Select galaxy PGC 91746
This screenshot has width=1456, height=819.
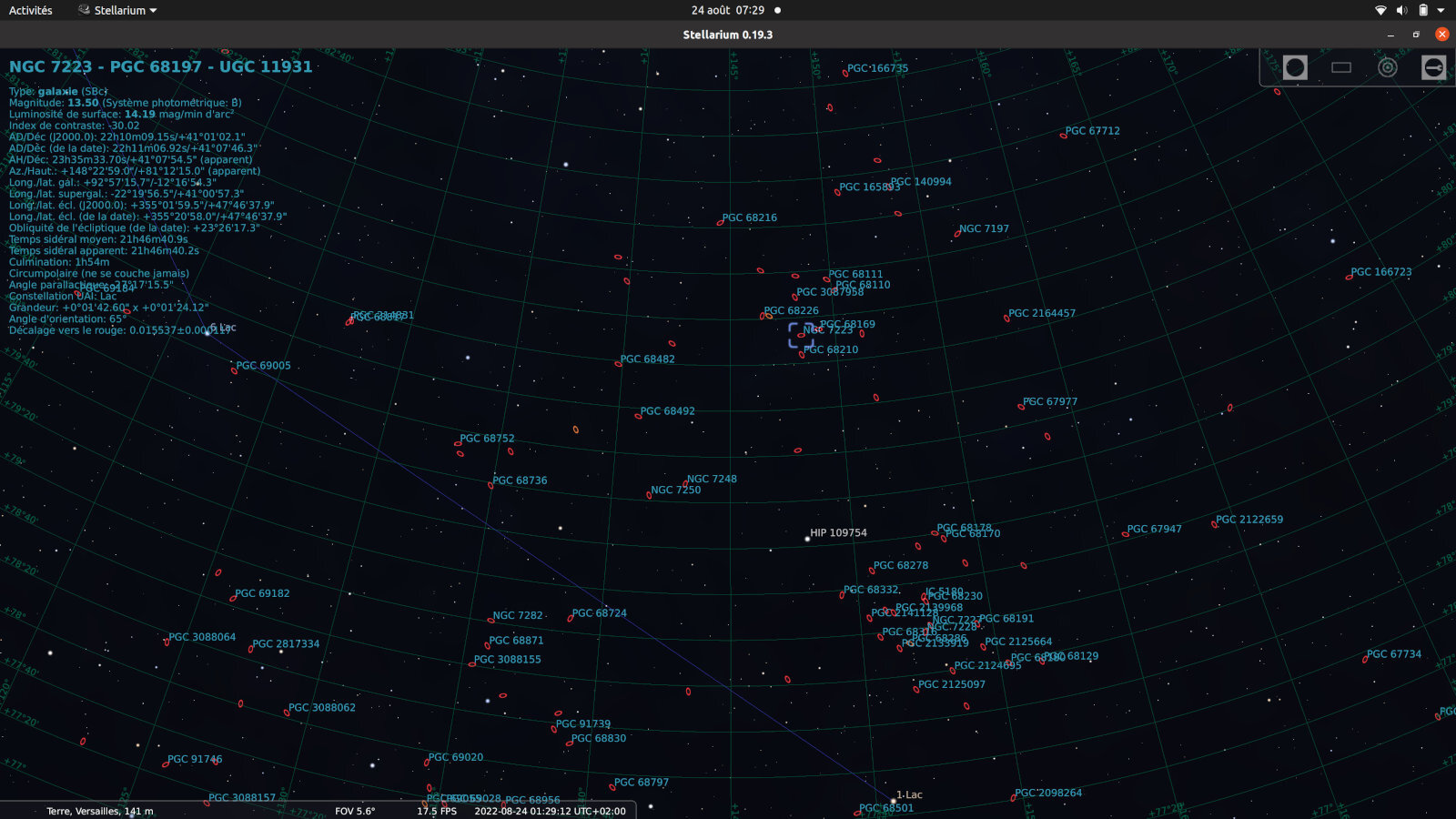click(195, 759)
